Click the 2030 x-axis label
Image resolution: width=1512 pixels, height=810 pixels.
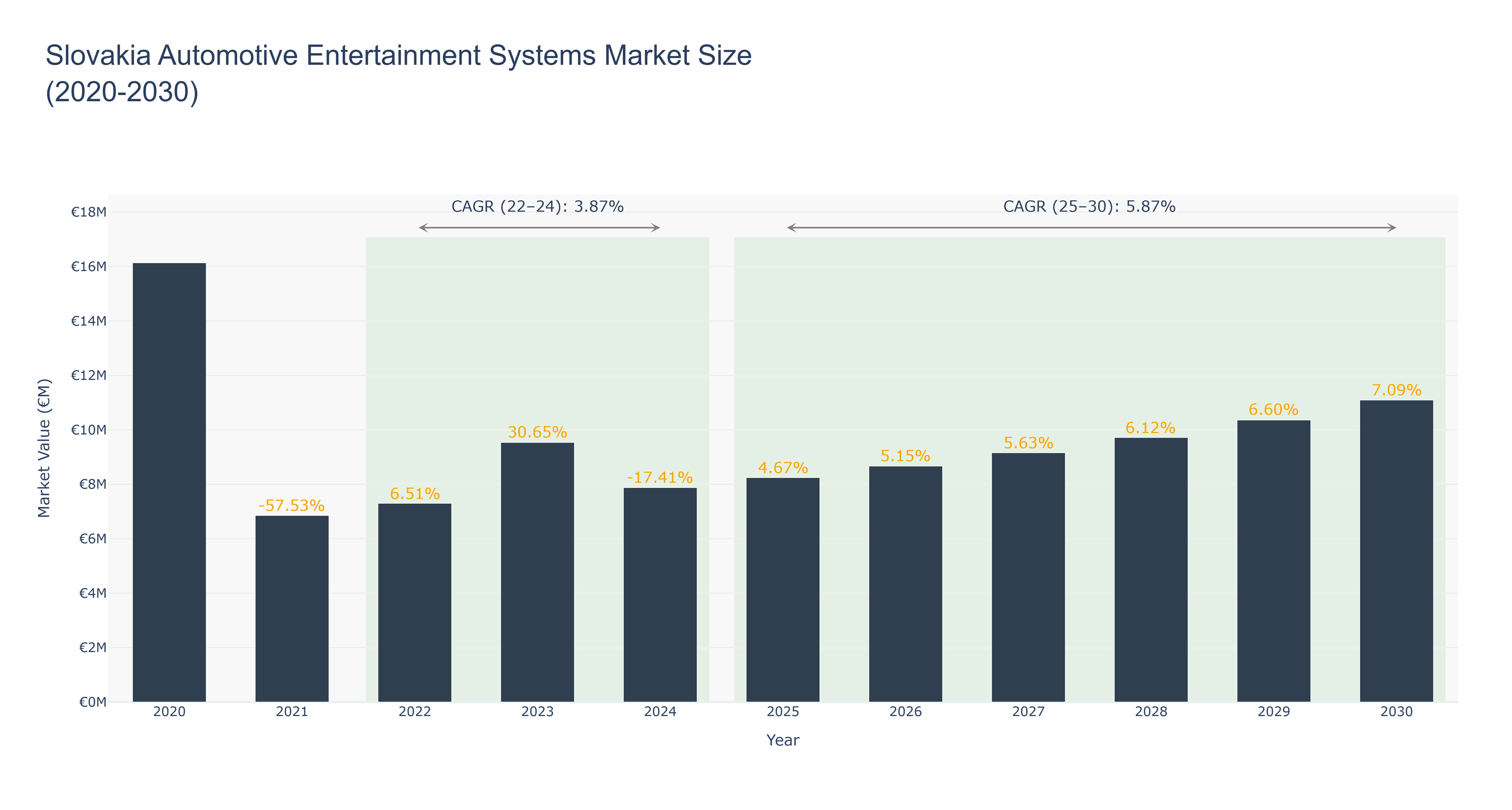[1396, 712]
